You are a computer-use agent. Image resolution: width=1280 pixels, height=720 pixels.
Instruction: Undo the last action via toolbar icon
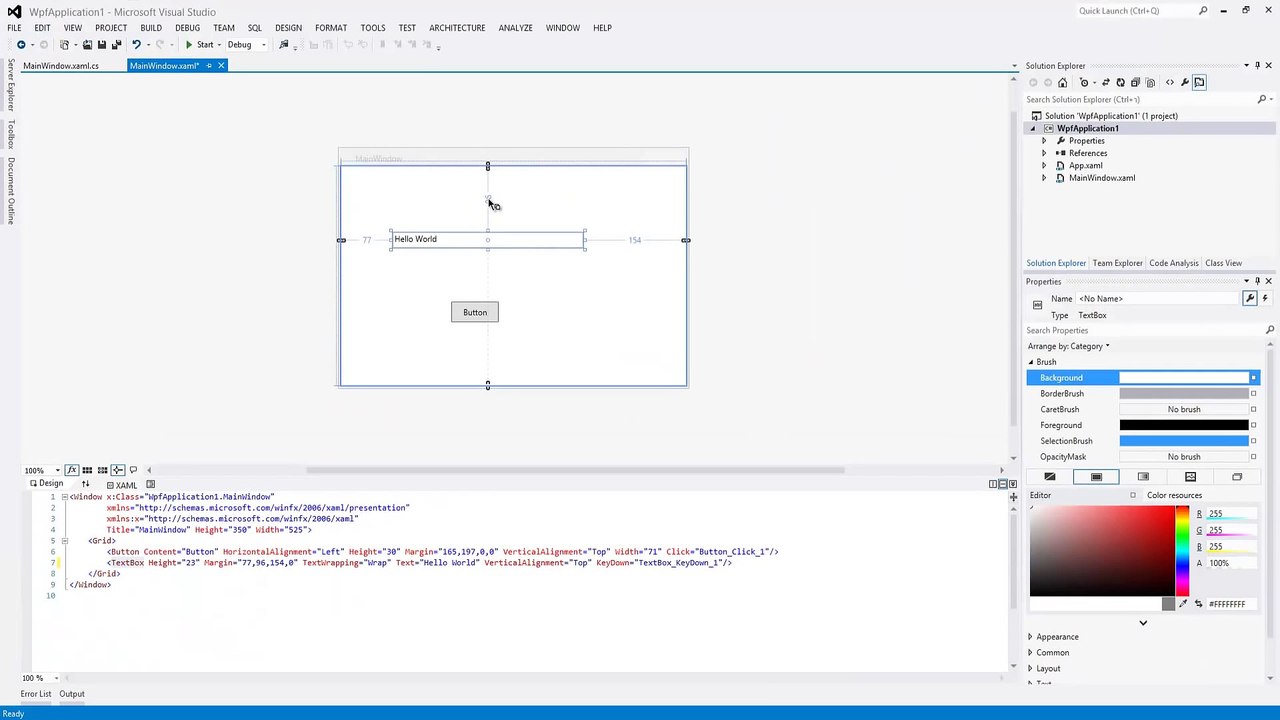click(x=136, y=45)
